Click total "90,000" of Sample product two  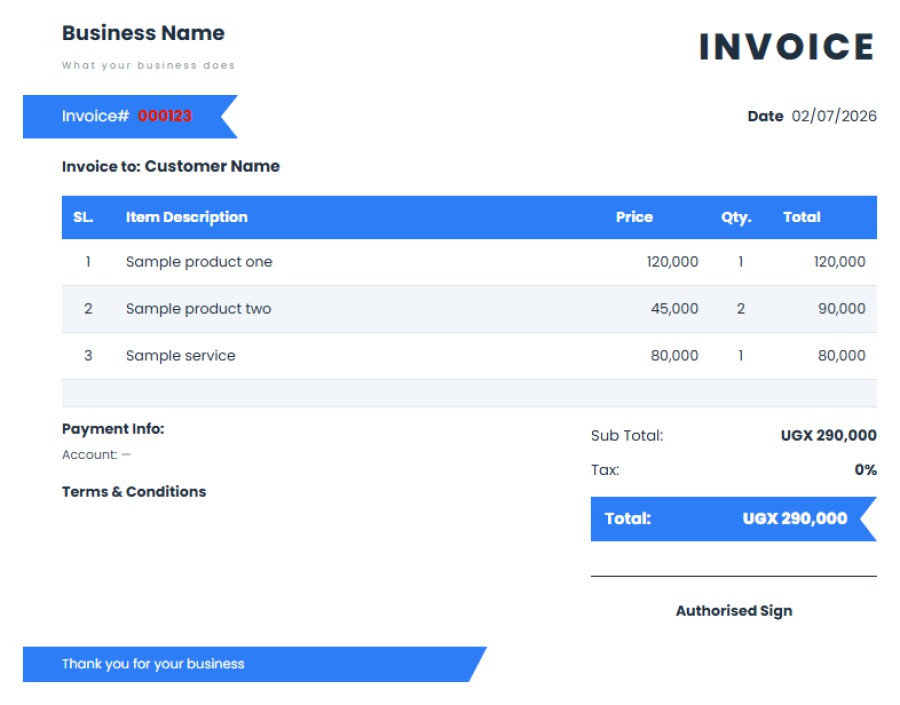coord(841,309)
